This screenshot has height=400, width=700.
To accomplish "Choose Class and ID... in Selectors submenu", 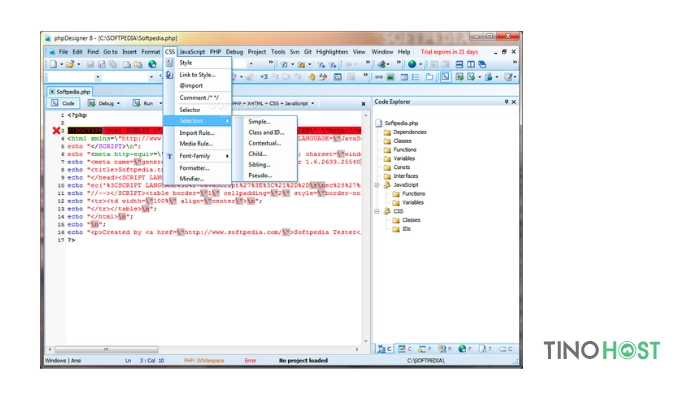I will click(266, 133).
